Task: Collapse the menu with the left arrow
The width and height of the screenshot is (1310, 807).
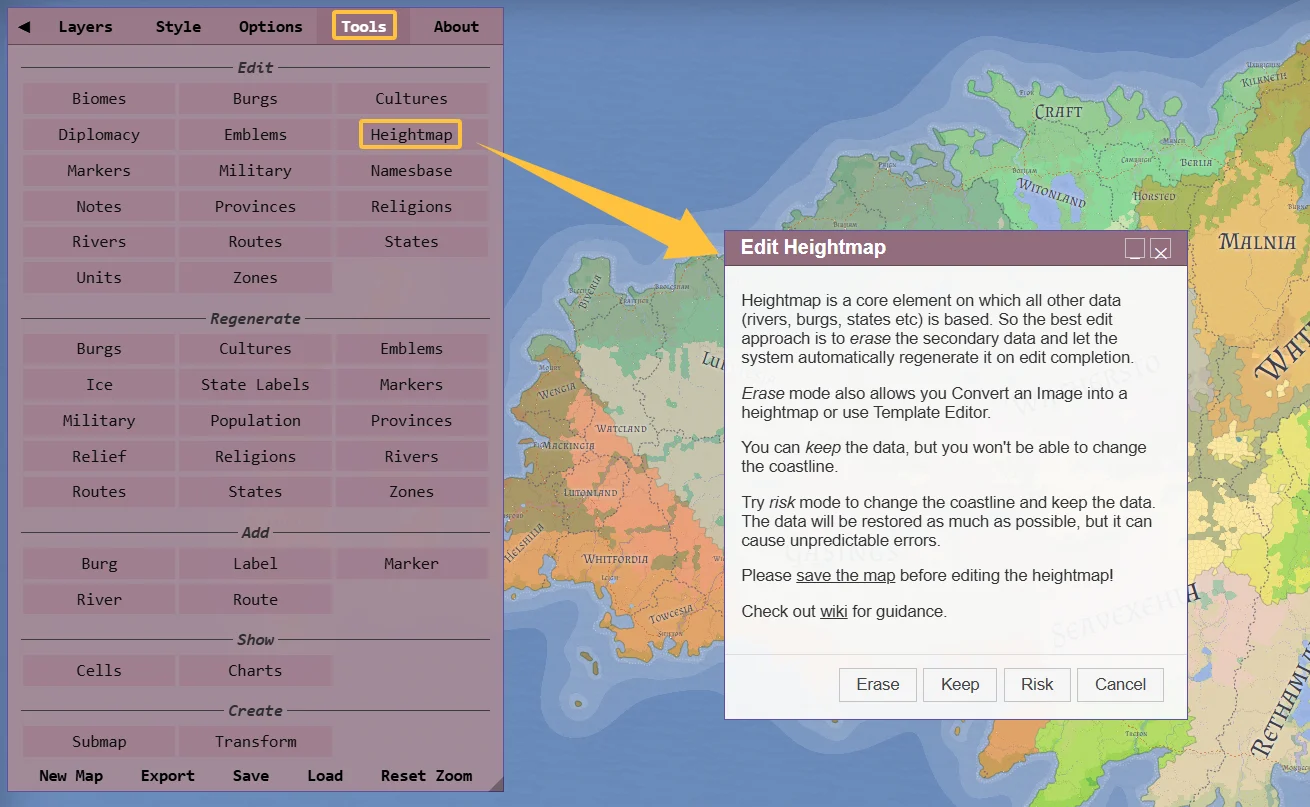Action: tap(24, 27)
